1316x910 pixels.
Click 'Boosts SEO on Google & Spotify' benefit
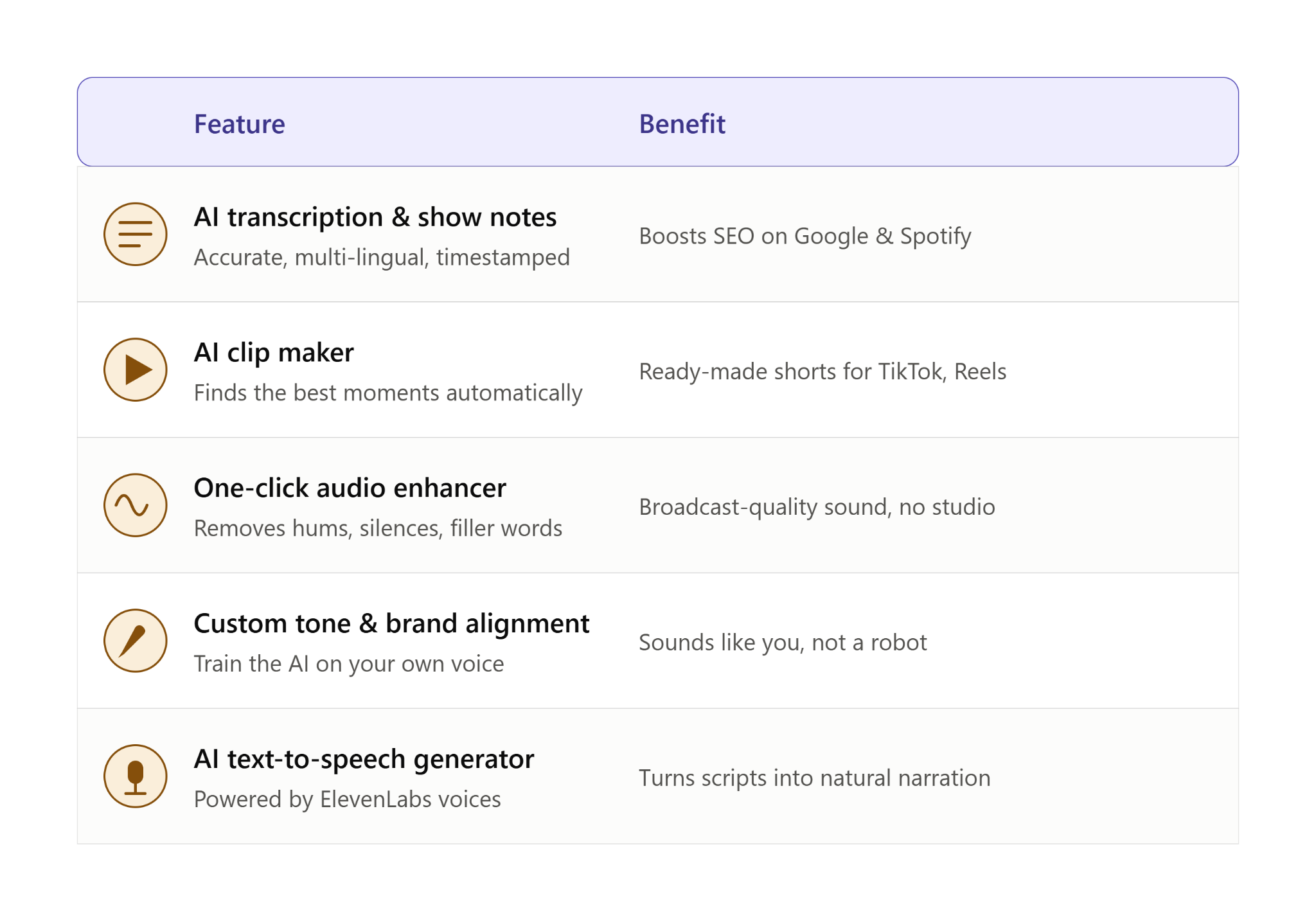tap(805, 236)
